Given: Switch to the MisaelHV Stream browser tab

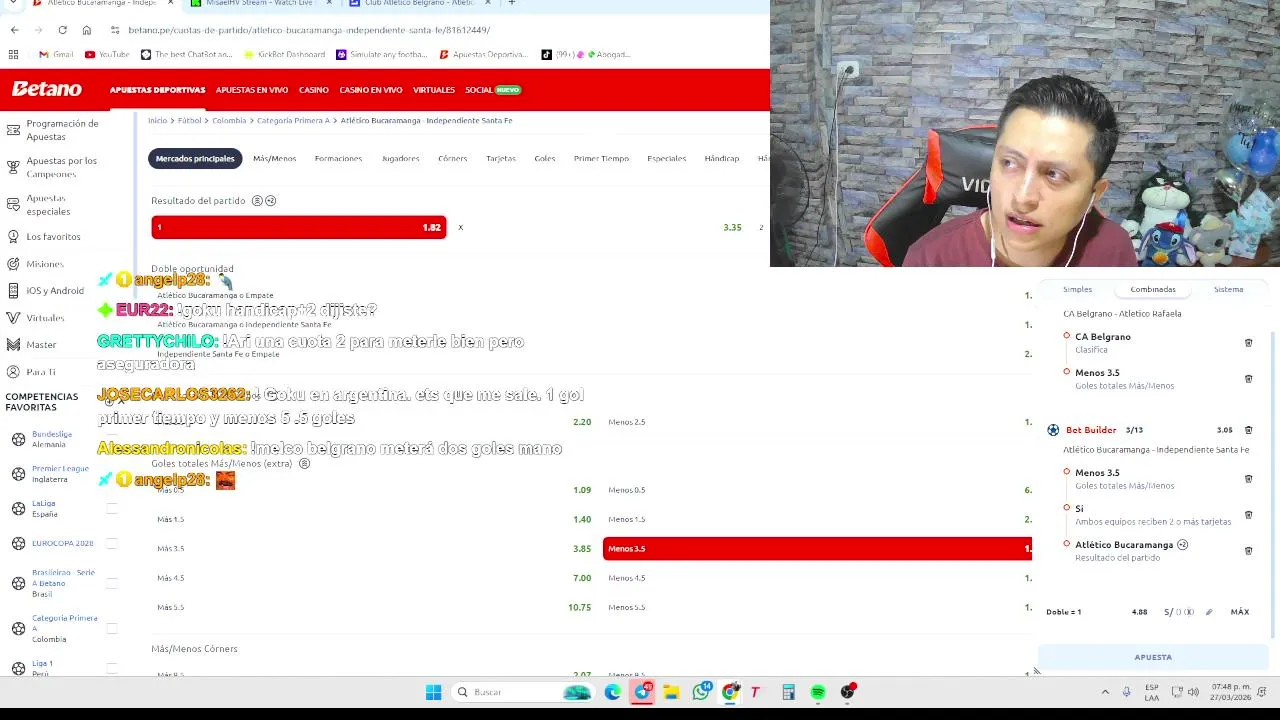Looking at the screenshot, I should (258, 3).
